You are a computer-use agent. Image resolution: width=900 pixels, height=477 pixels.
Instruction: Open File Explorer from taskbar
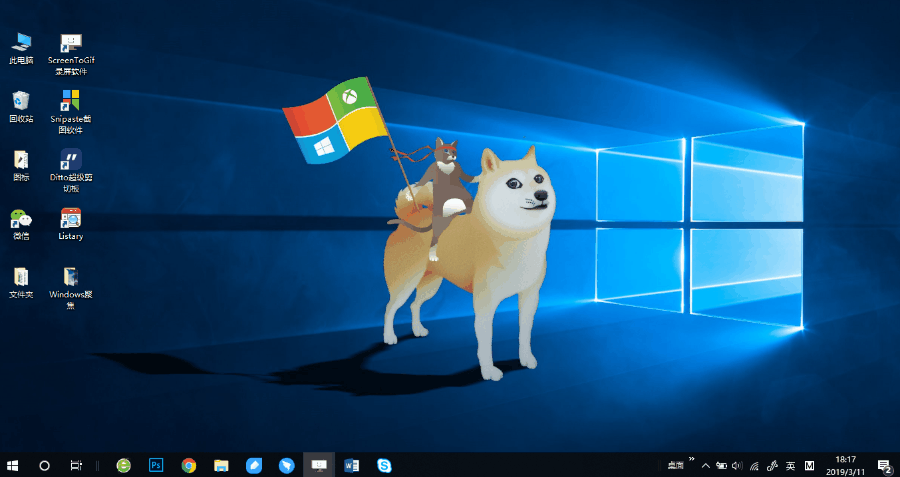click(221, 465)
